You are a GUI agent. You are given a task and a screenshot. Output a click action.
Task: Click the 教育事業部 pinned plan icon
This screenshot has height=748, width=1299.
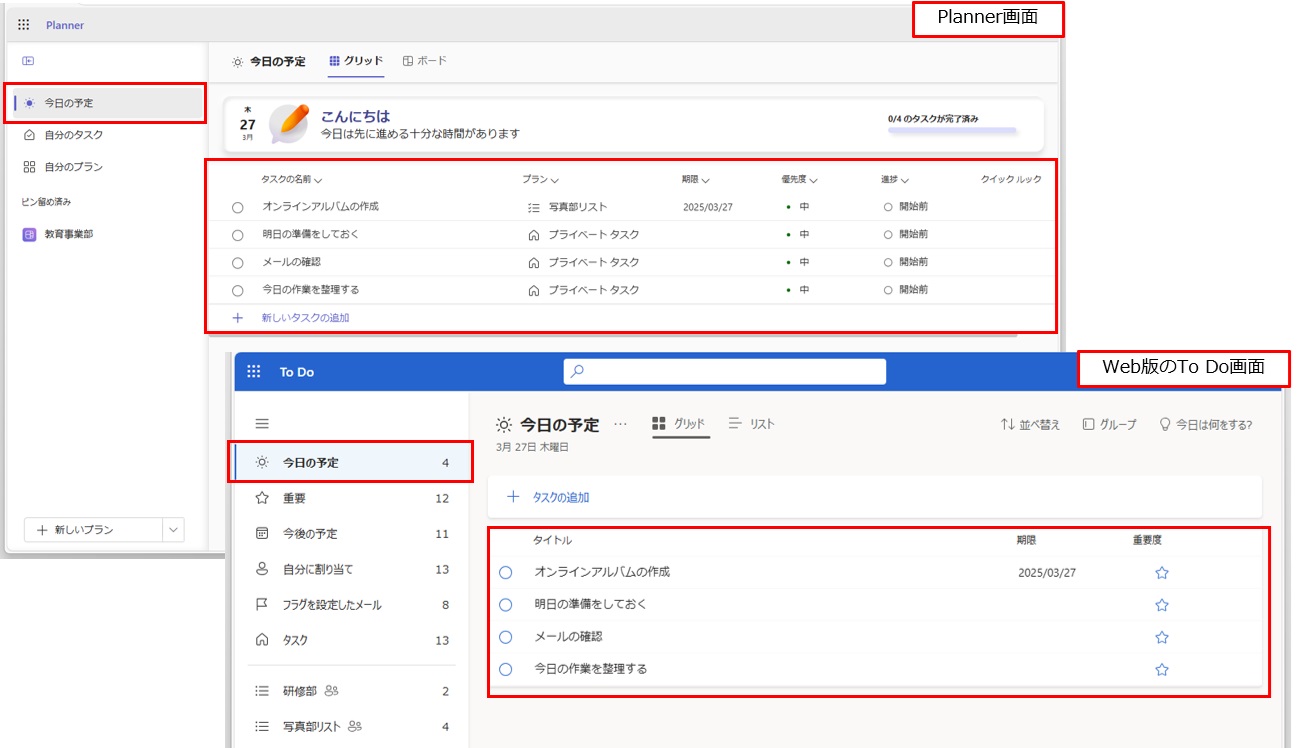(x=30, y=235)
